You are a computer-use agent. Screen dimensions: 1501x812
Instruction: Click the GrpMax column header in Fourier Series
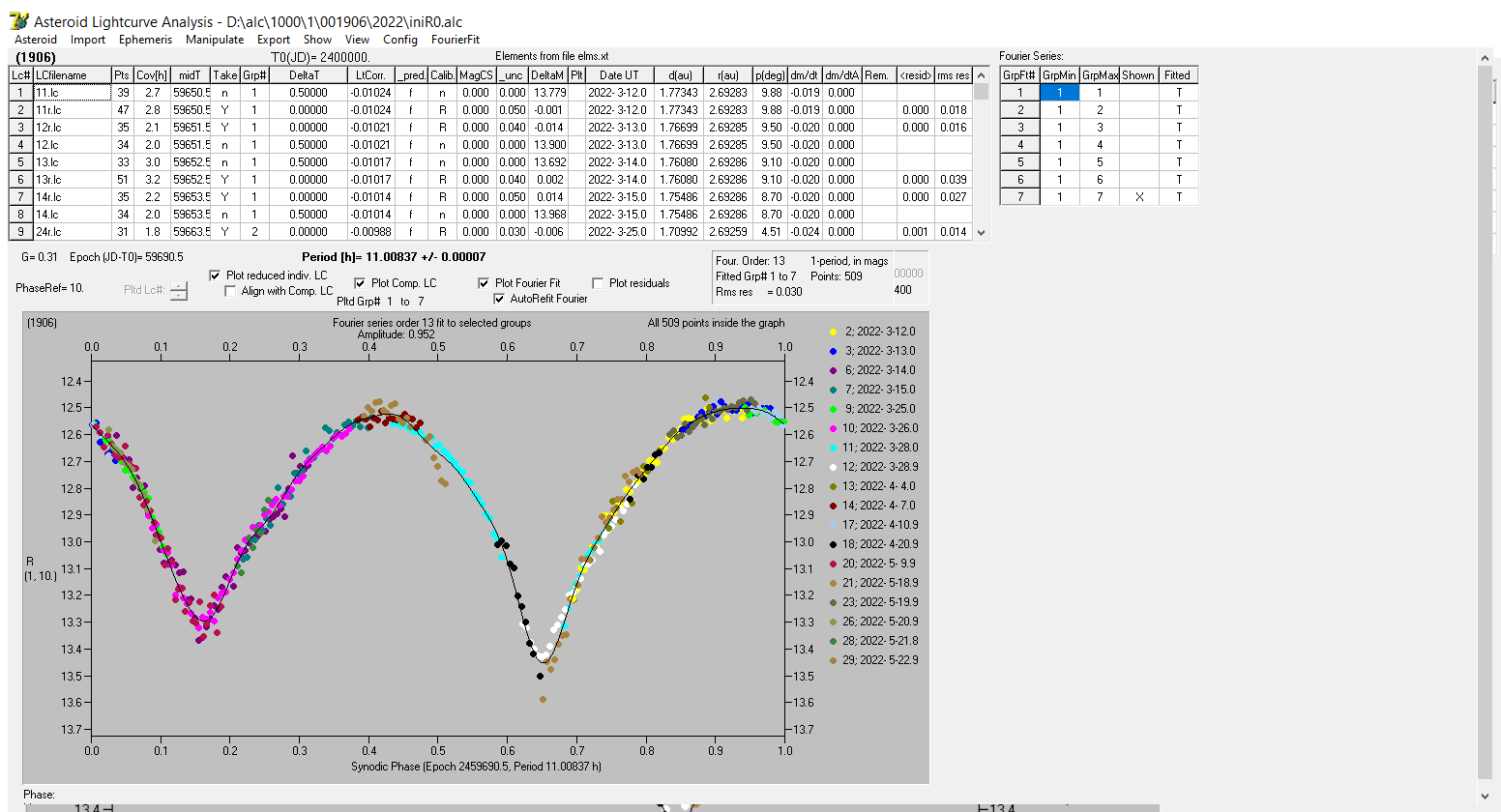pyautogui.click(x=1100, y=75)
